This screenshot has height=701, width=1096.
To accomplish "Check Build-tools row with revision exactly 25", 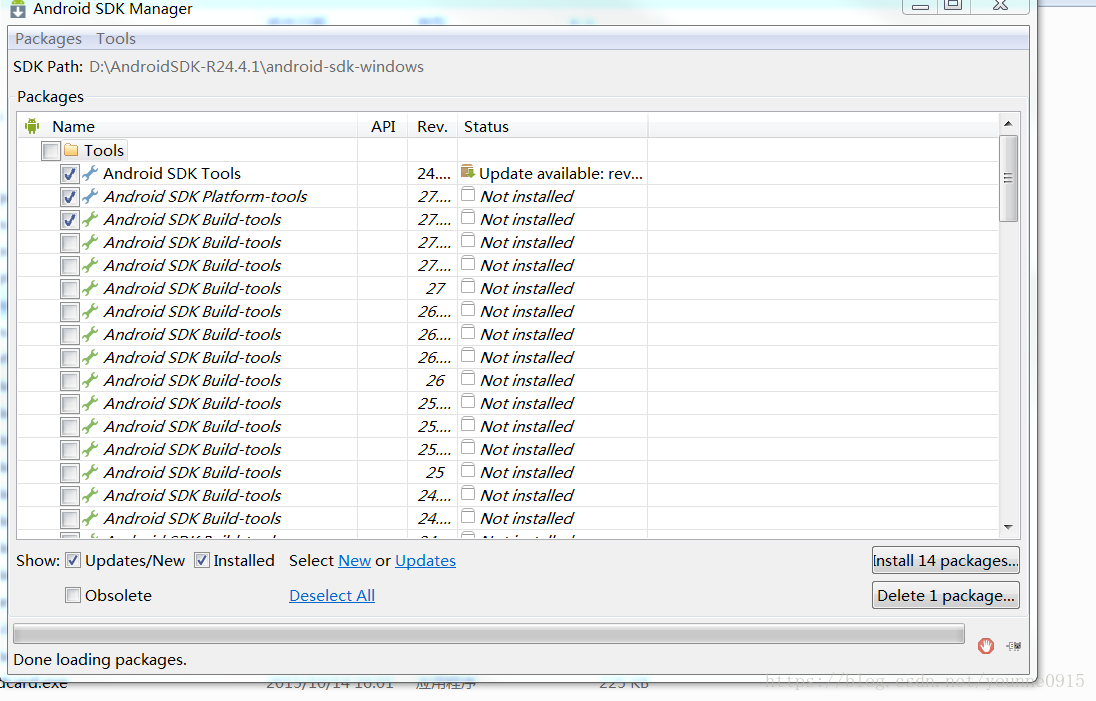I will point(69,473).
